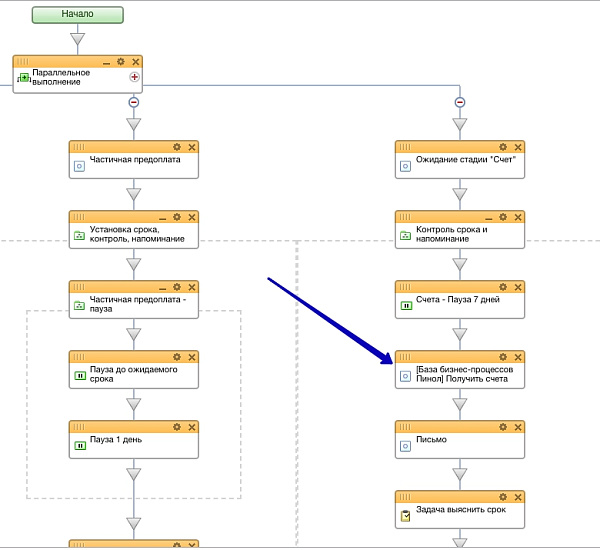
Task: Click clipboard icon of Задача выяснить срок
Action: click(405, 516)
